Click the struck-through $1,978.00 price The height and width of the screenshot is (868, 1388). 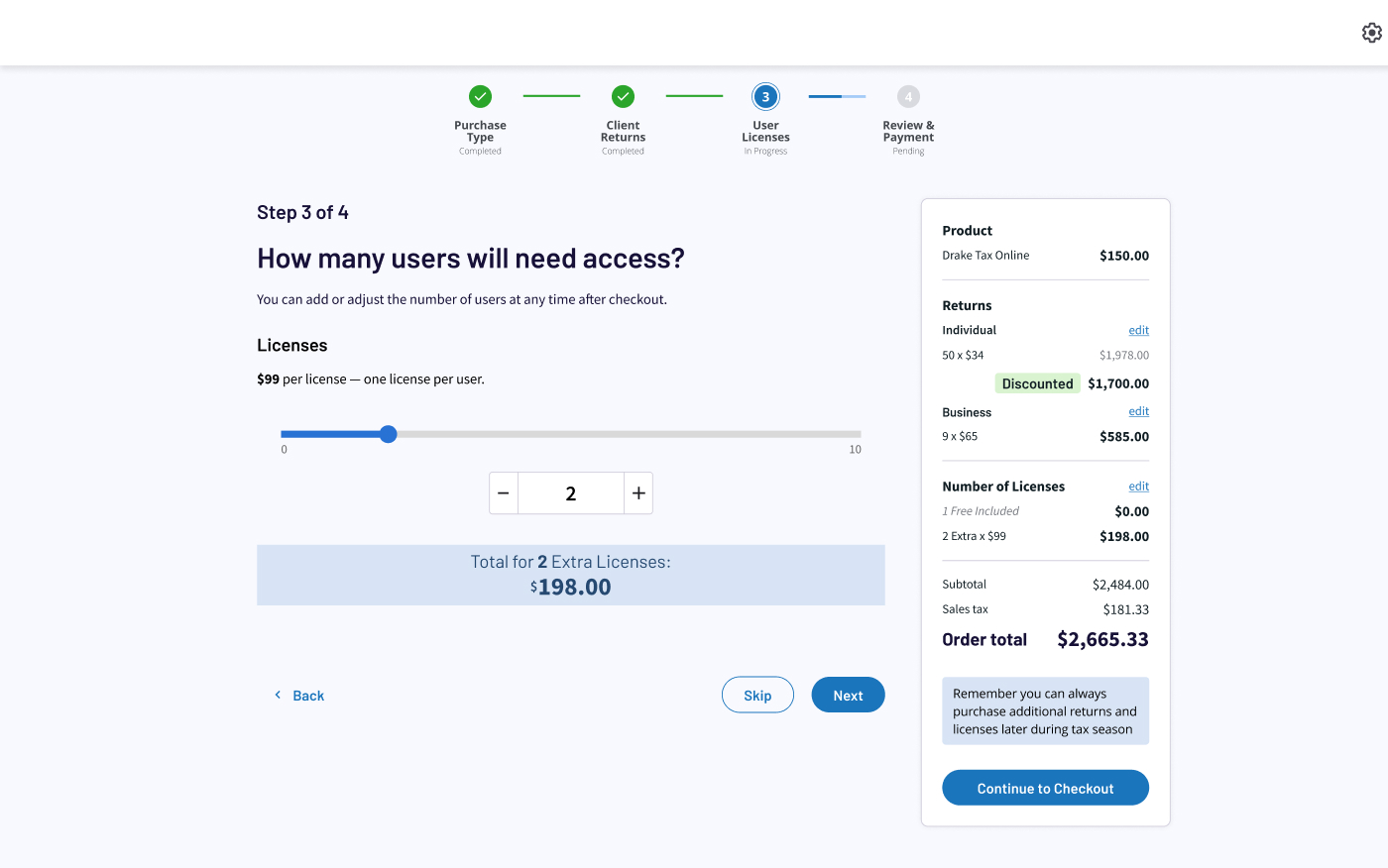pos(1124,355)
